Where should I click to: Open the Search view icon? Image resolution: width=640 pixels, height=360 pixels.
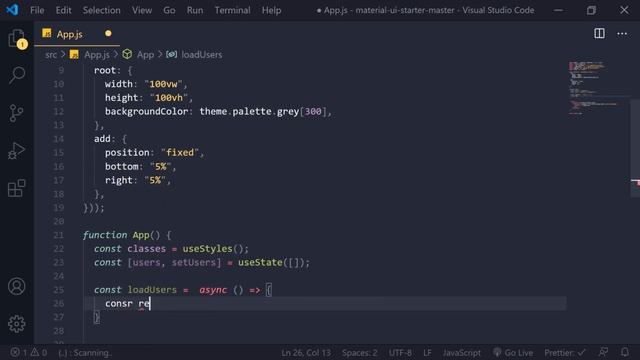[x=17, y=75]
